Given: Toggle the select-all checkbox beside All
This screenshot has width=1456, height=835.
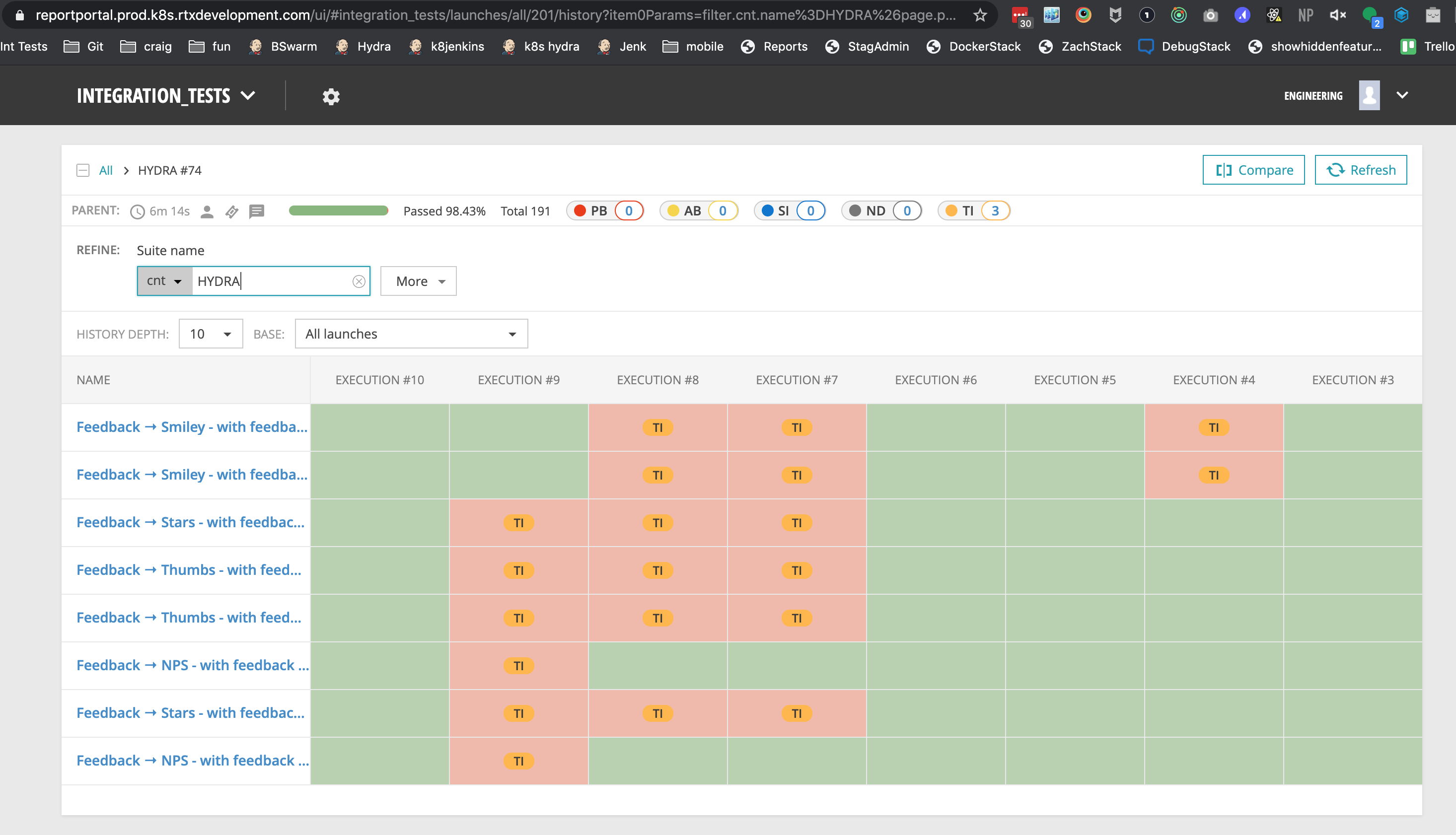Looking at the screenshot, I should [x=82, y=170].
